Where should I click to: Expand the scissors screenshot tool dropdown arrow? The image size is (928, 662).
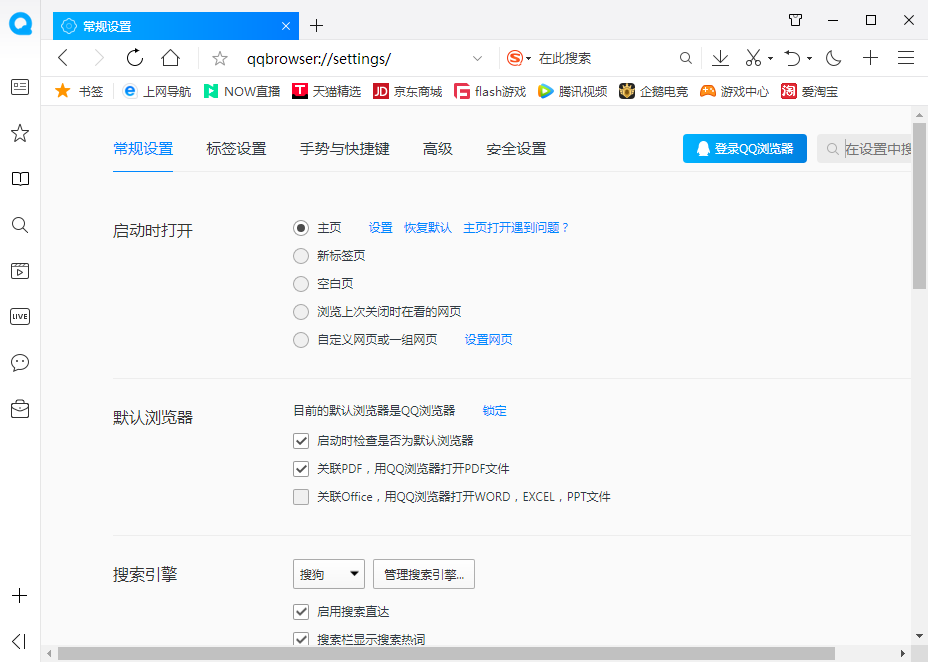(770, 58)
